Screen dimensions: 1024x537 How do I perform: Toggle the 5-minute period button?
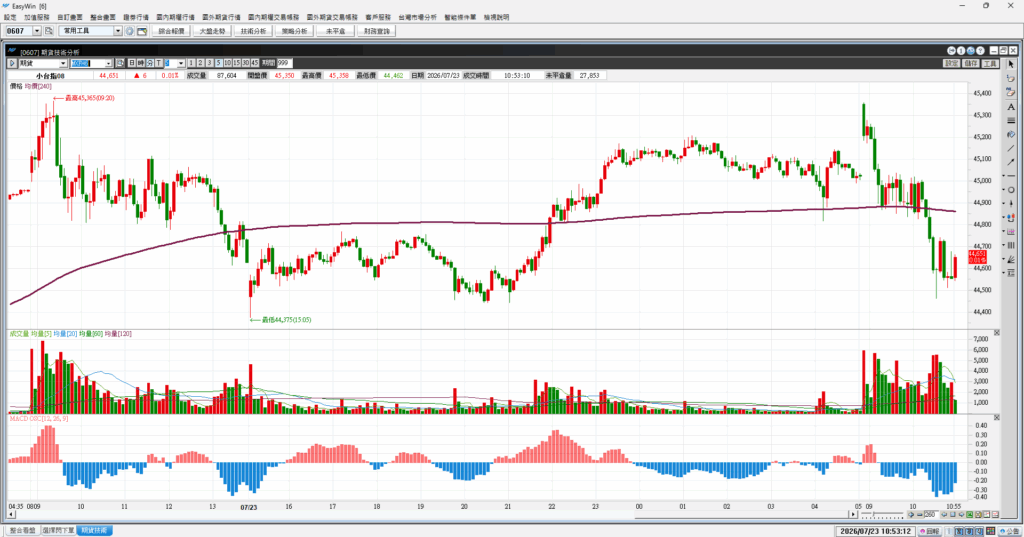pyautogui.click(x=218, y=63)
